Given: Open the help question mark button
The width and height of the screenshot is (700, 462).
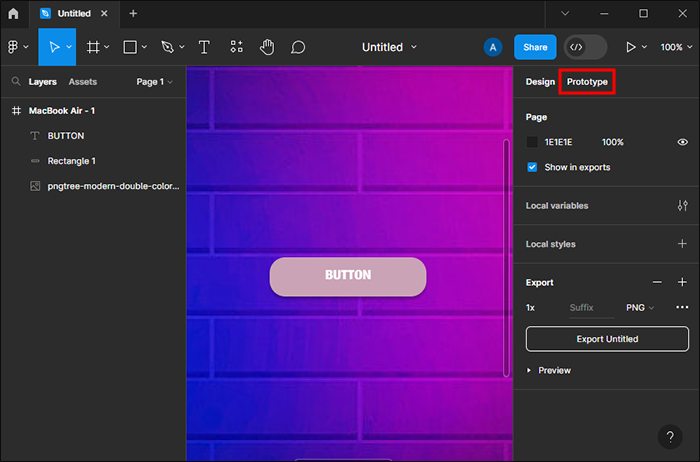Looking at the screenshot, I should point(670,437).
